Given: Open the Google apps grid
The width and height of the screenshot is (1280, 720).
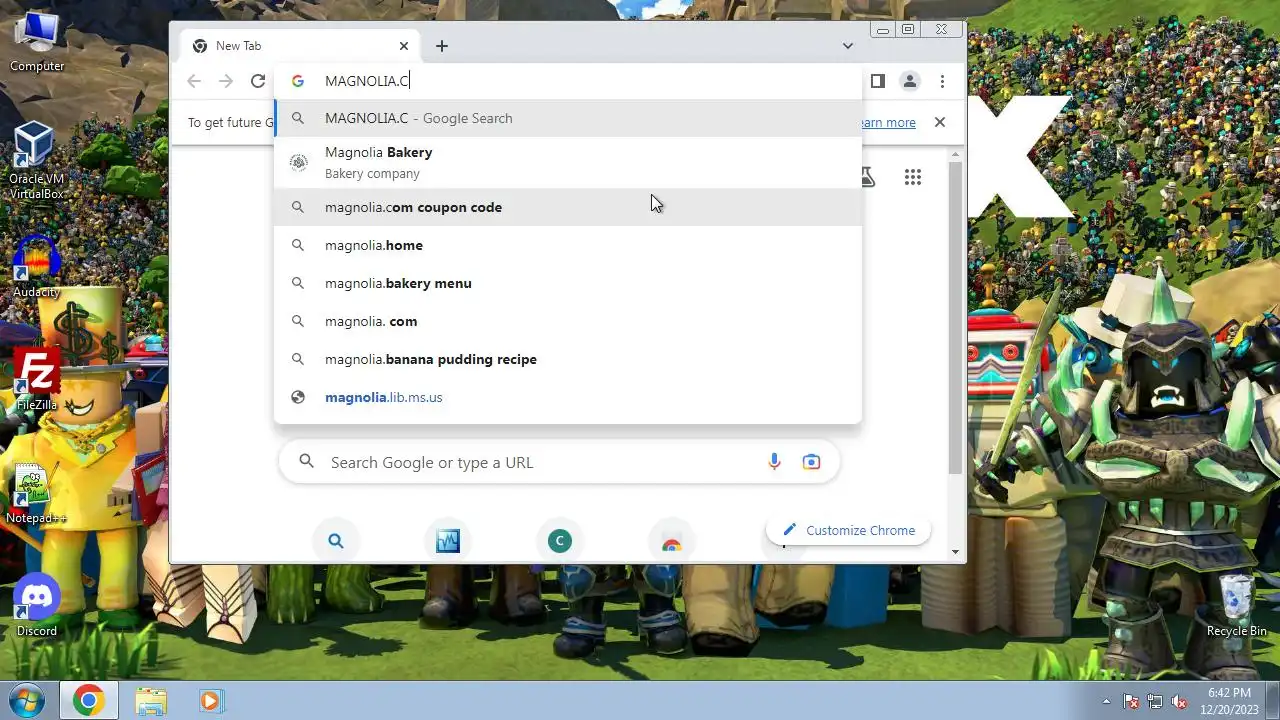Looking at the screenshot, I should 912,177.
